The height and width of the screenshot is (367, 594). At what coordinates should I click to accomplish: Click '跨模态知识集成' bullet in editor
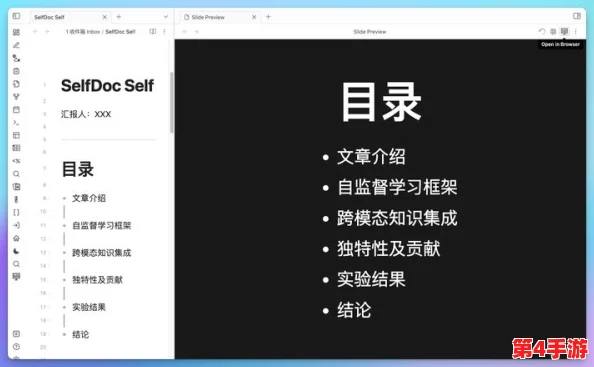(x=102, y=253)
